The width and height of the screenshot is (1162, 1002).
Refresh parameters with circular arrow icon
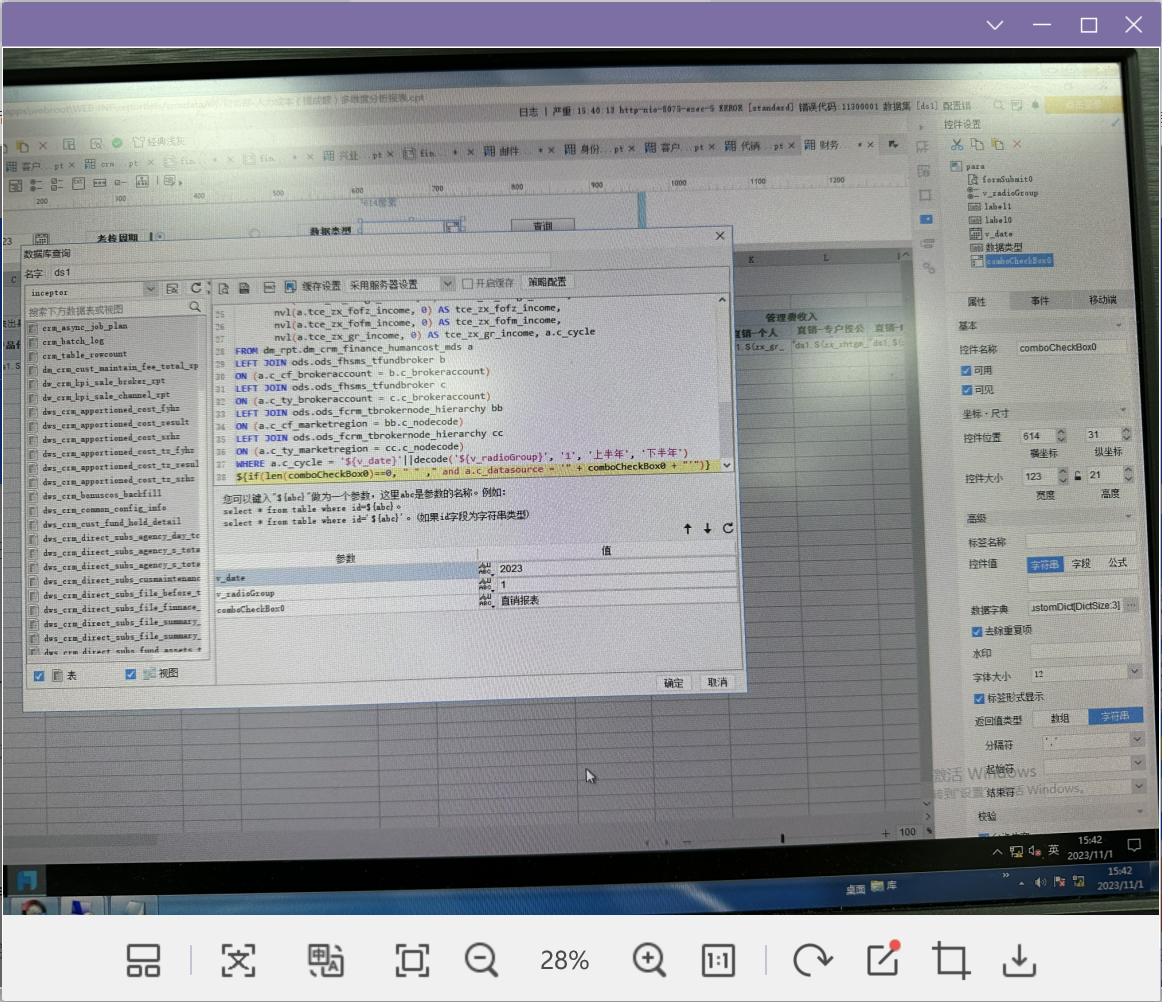pos(728,528)
